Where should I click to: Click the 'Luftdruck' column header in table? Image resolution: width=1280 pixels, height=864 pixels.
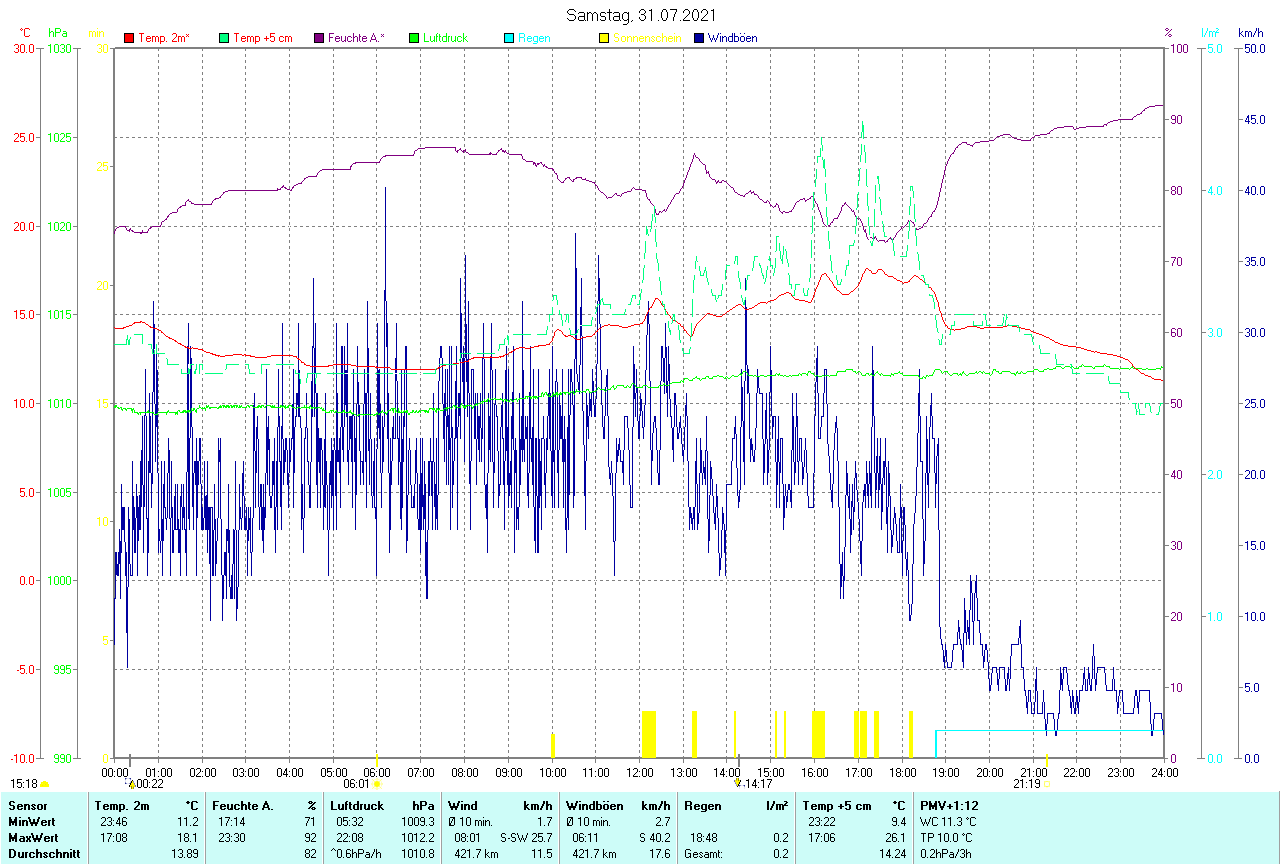[x=358, y=806]
